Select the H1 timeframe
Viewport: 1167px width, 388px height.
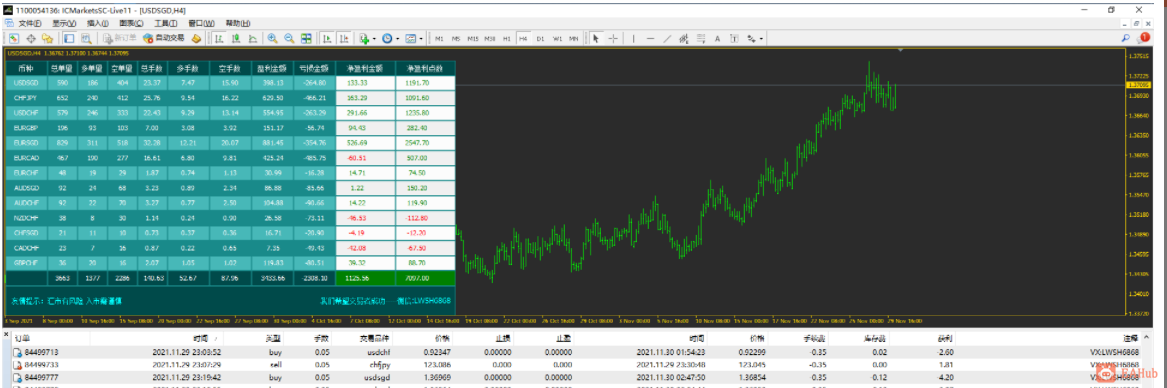coord(507,38)
